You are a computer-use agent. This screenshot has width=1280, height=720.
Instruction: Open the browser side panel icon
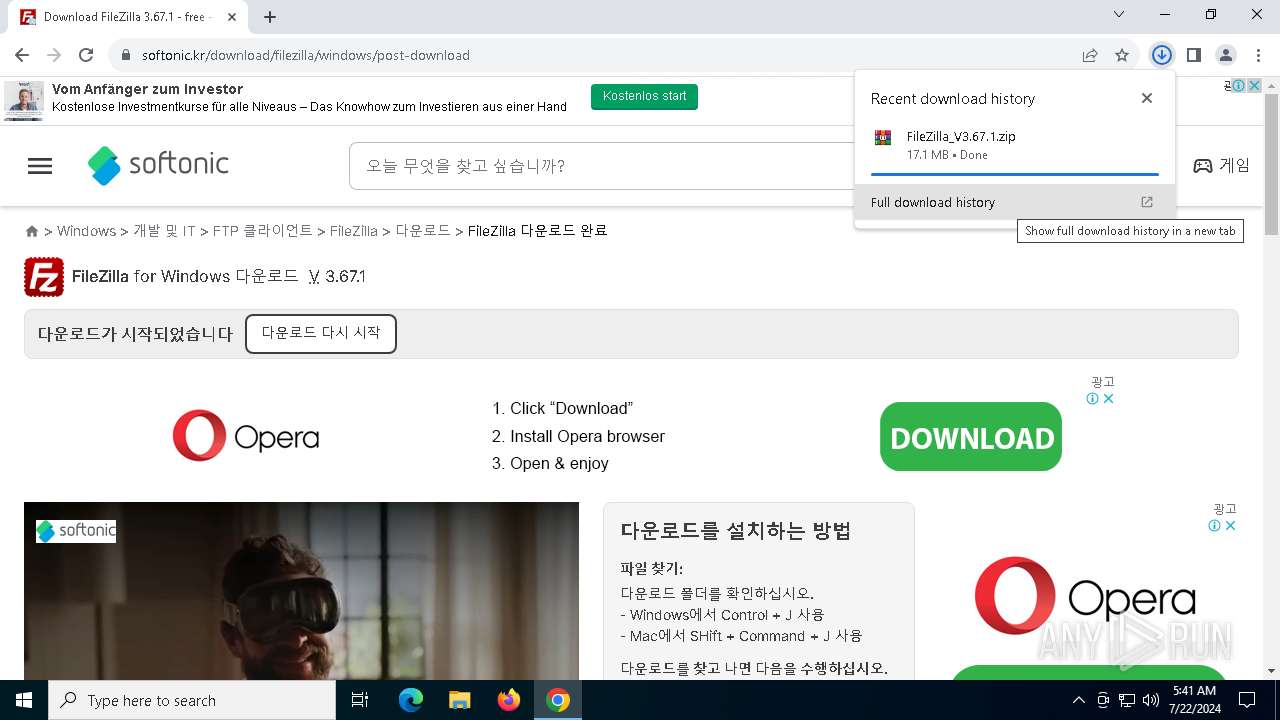coord(1193,55)
